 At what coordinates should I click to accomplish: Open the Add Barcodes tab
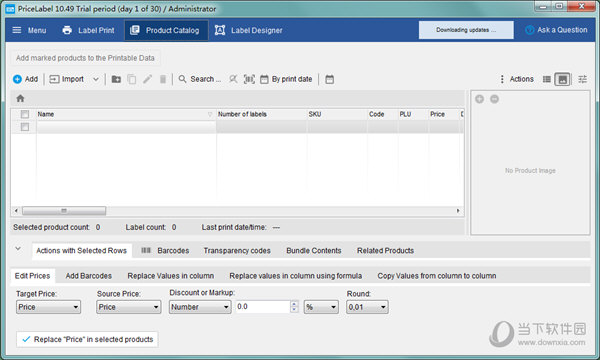[88, 276]
